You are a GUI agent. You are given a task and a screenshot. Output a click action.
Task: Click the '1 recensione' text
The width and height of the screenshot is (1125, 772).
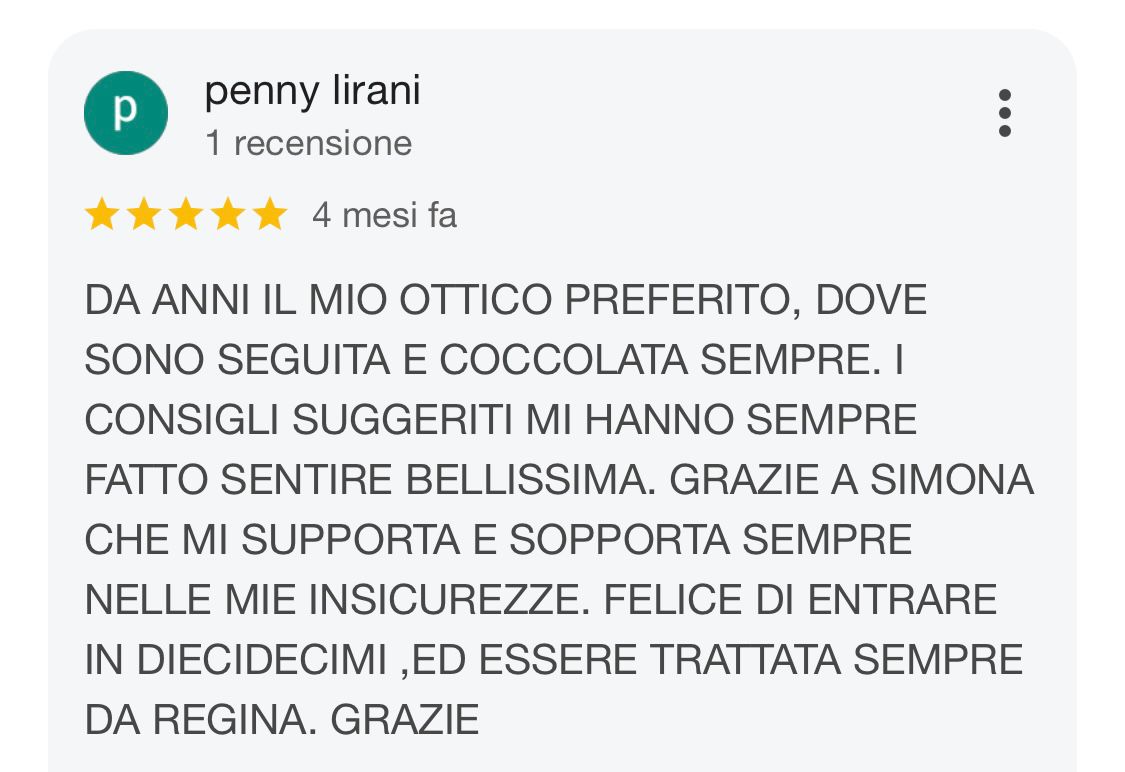(308, 144)
